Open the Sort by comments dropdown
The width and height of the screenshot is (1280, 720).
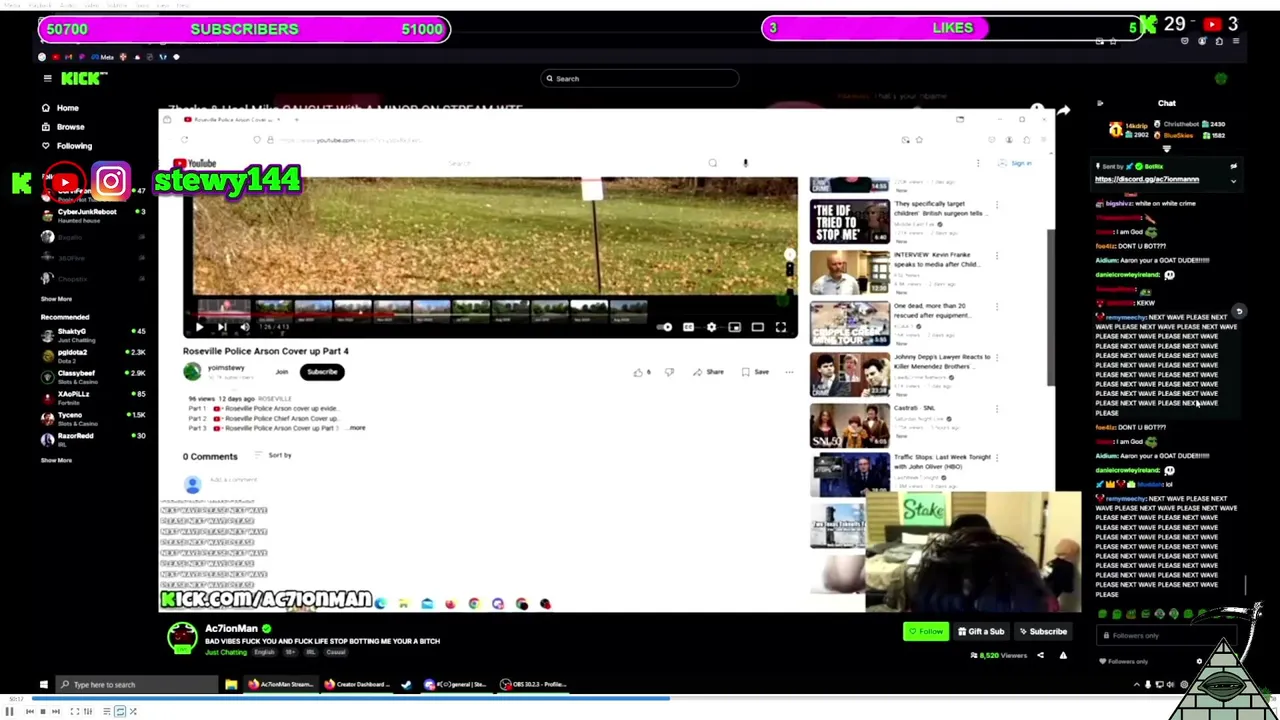pyautogui.click(x=275, y=455)
